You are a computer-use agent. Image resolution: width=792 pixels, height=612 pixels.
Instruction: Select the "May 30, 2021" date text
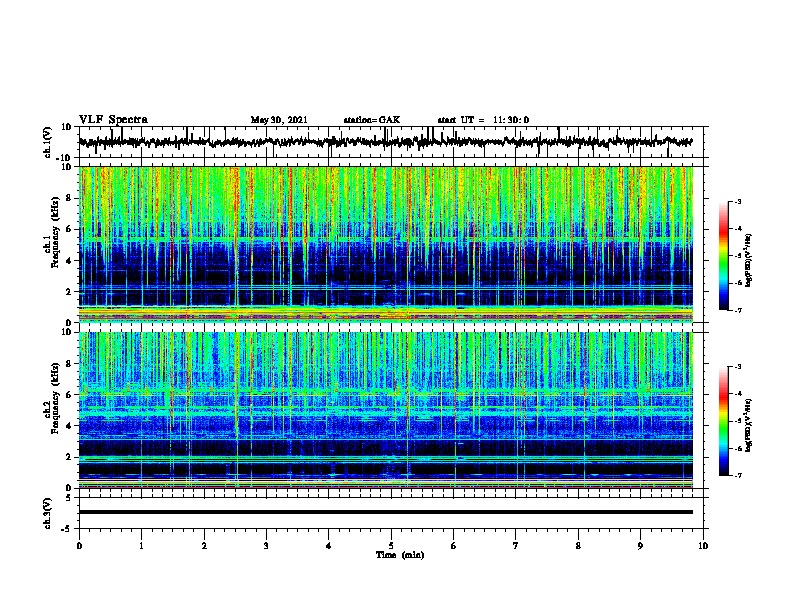279,120
